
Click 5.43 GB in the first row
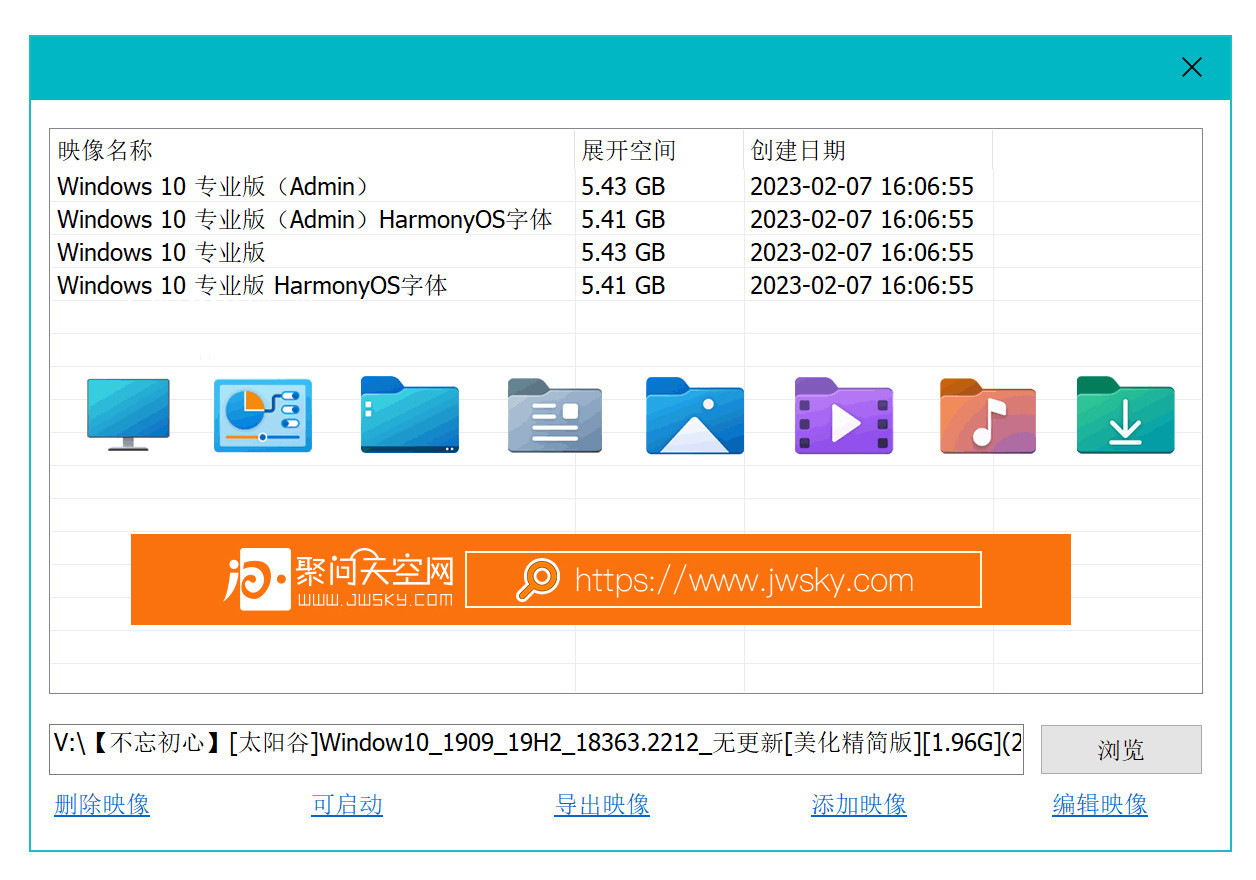[623, 187]
